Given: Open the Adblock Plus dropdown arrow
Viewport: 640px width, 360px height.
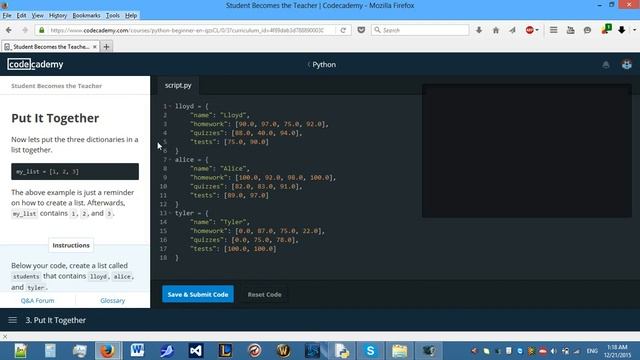Looking at the screenshot, I should [537, 30].
